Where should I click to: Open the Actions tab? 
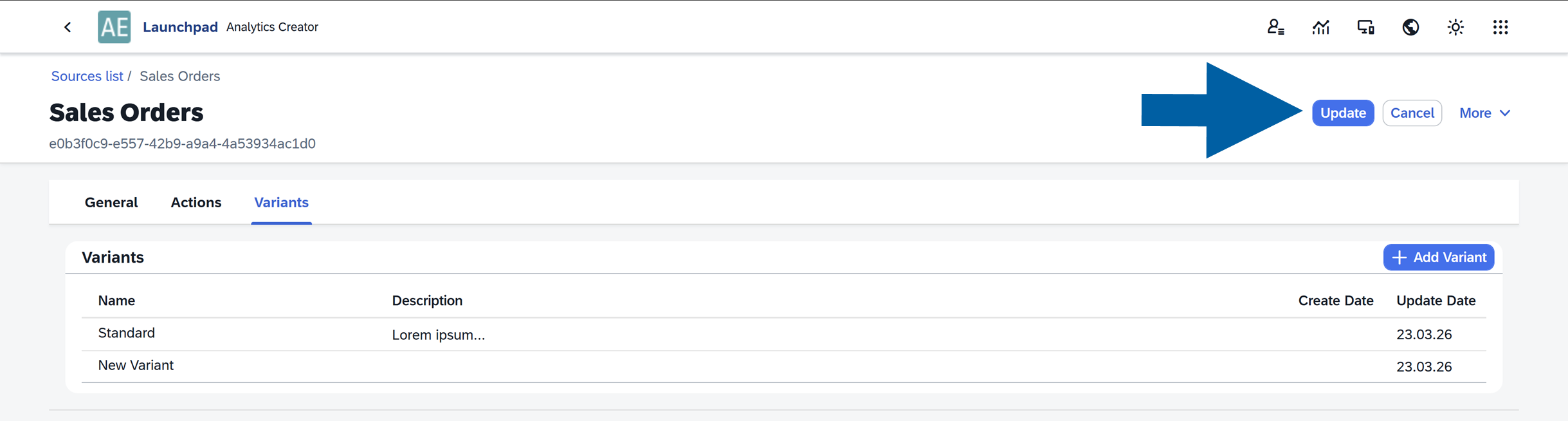tap(196, 203)
